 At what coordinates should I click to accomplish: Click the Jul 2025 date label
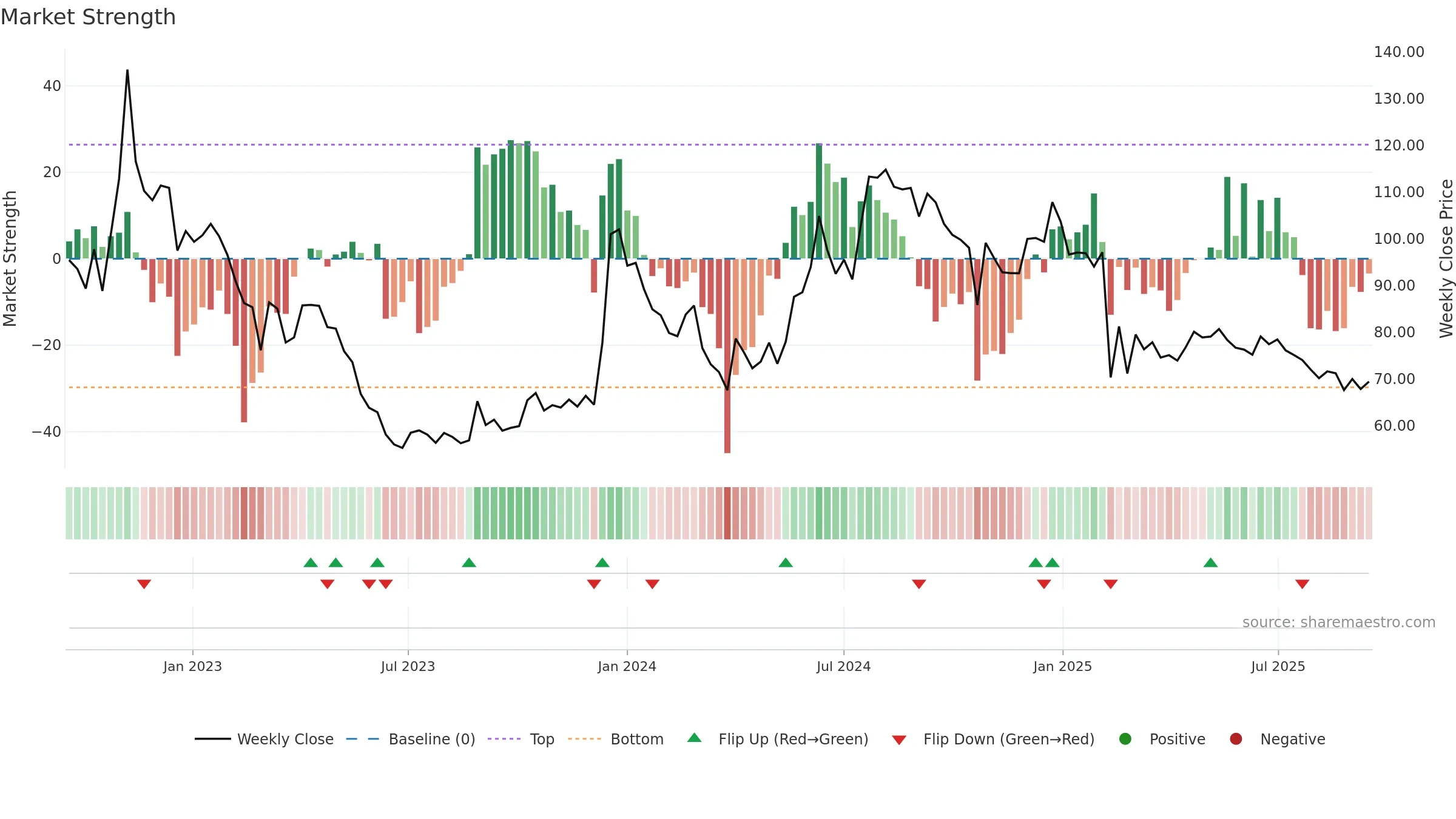[1278, 666]
